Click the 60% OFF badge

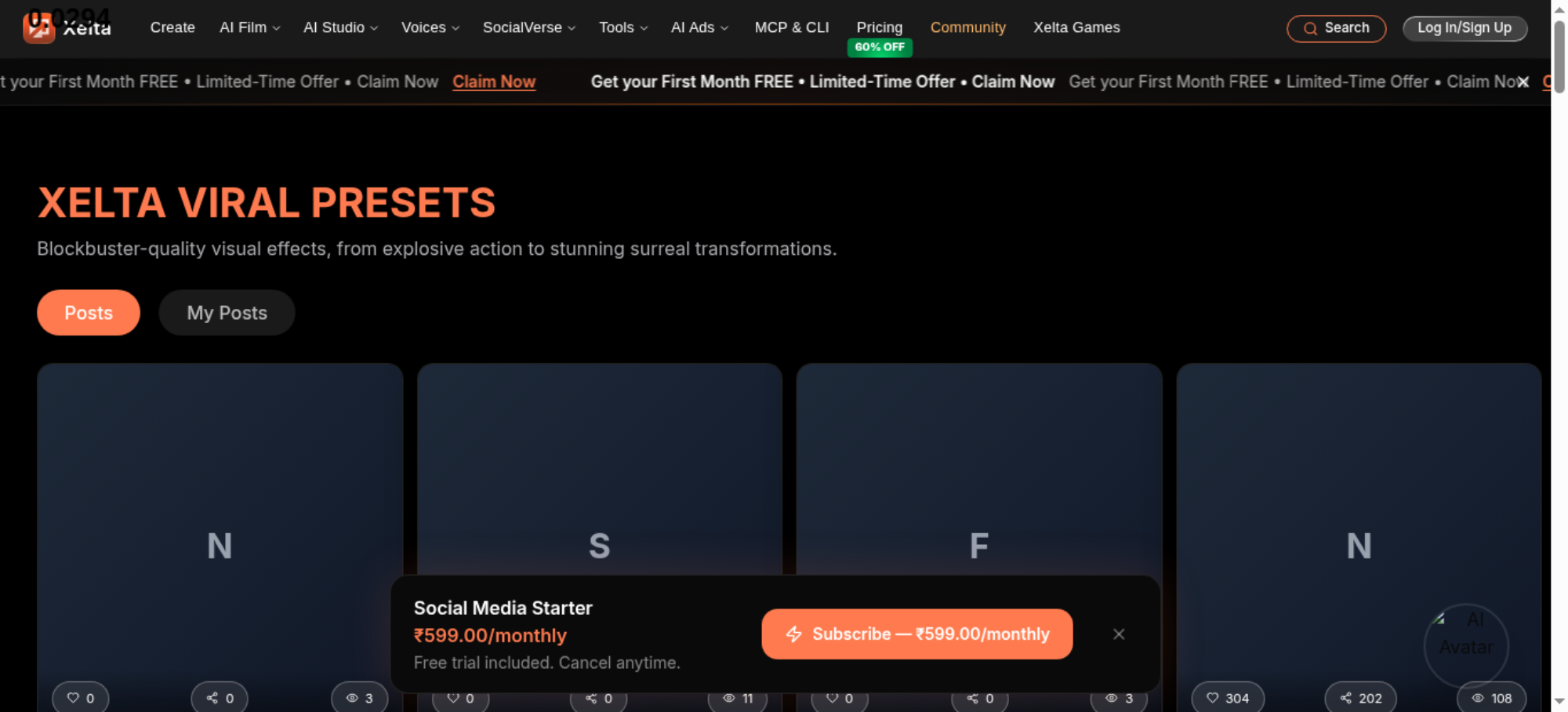pos(880,47)
